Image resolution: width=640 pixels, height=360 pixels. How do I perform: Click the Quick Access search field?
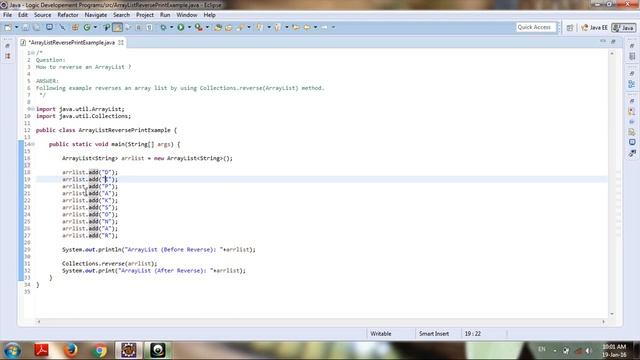tap(536, 27)
